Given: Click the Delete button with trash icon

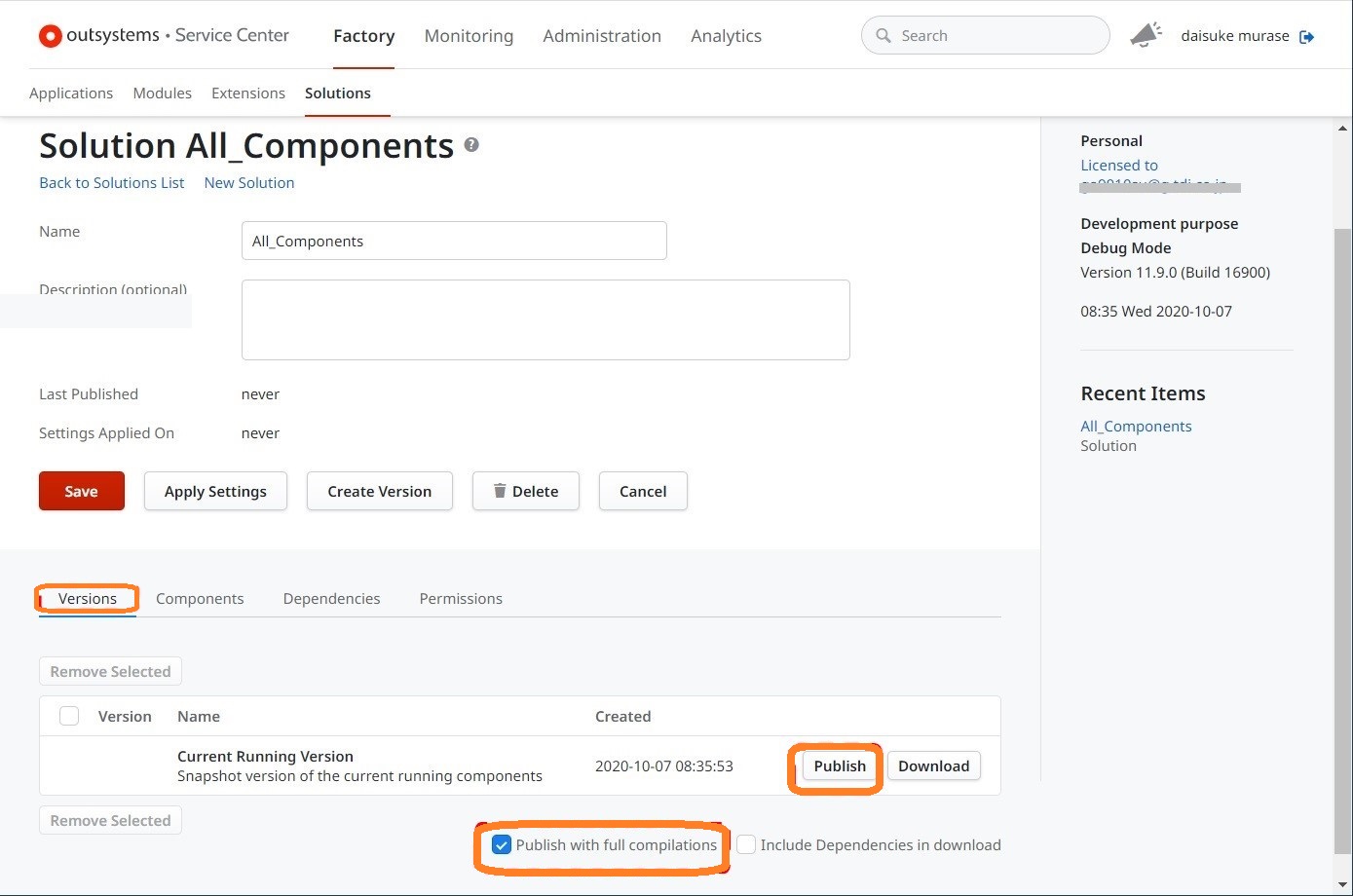Looking at the screenshot, I should tap(525, 492).
